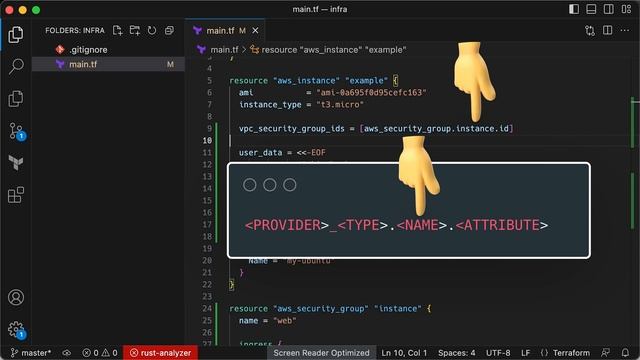Toggle primary sidebar layout icon
This screenshot has height=360, width=640.
[574, 9]
